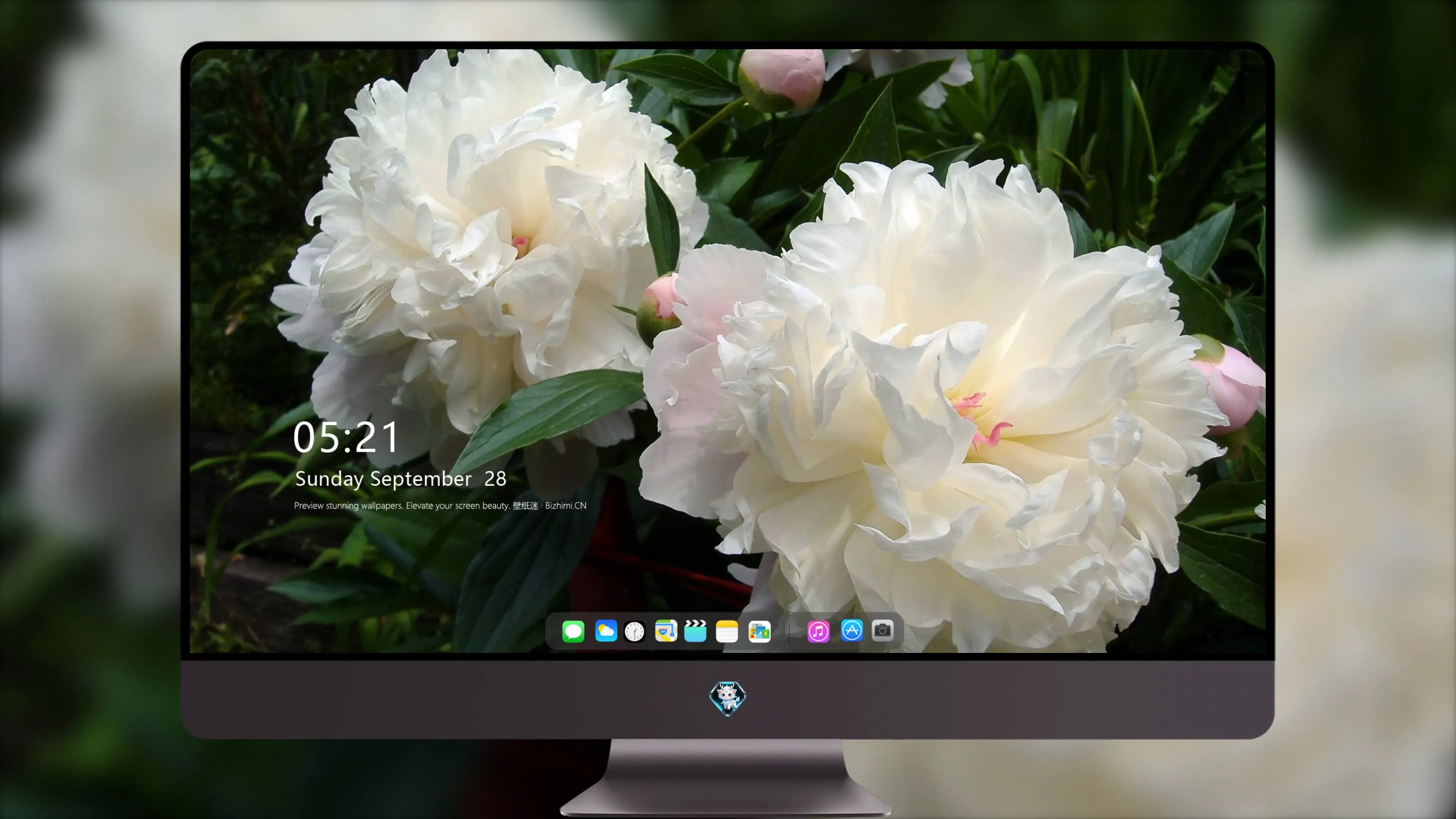This screenshot has width=1456, height=819.
Task: Open the Maps app icon
Action: tap(666, 631)
